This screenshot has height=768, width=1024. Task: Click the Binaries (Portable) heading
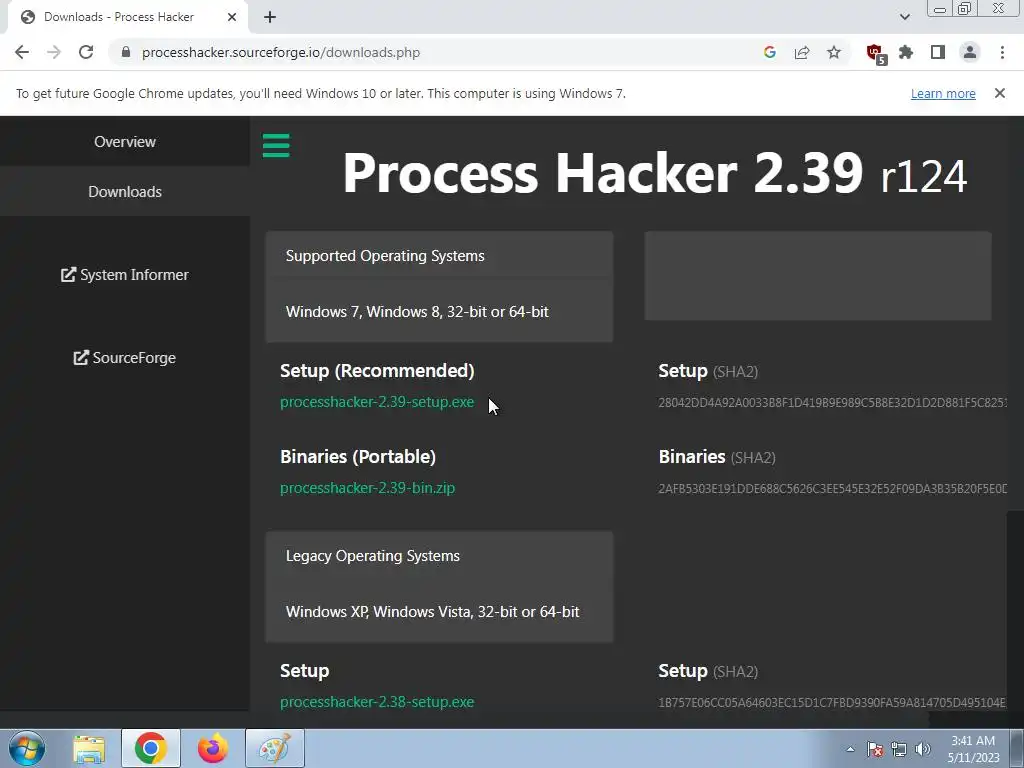[x=358, y=456]
